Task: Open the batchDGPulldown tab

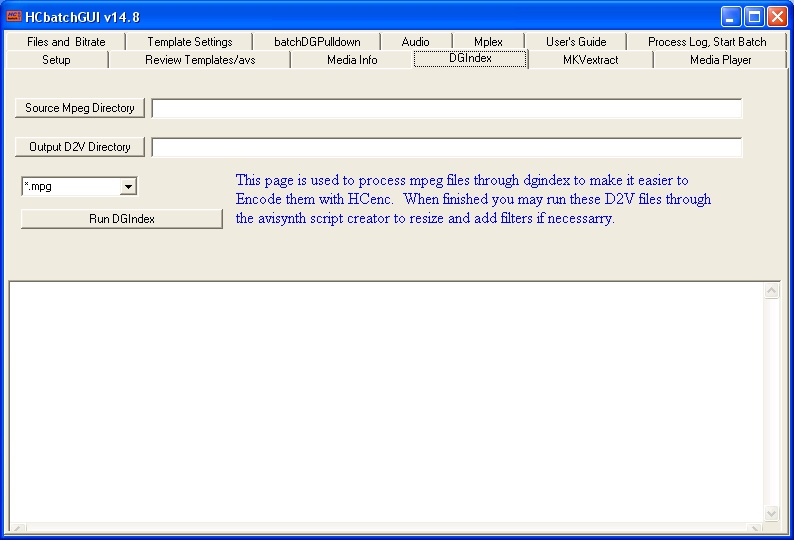Action: click(x=317, y=42)
